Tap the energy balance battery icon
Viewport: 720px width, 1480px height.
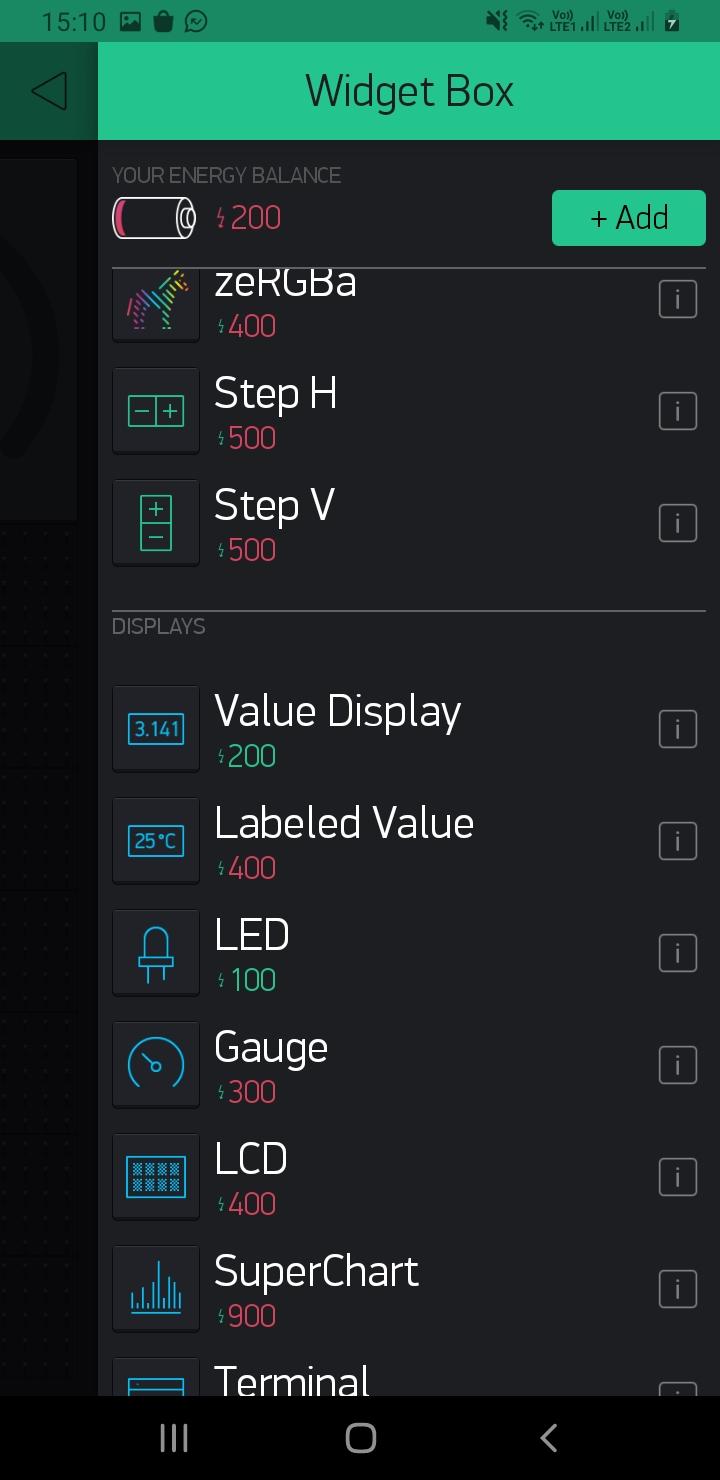tap(154, 218)
